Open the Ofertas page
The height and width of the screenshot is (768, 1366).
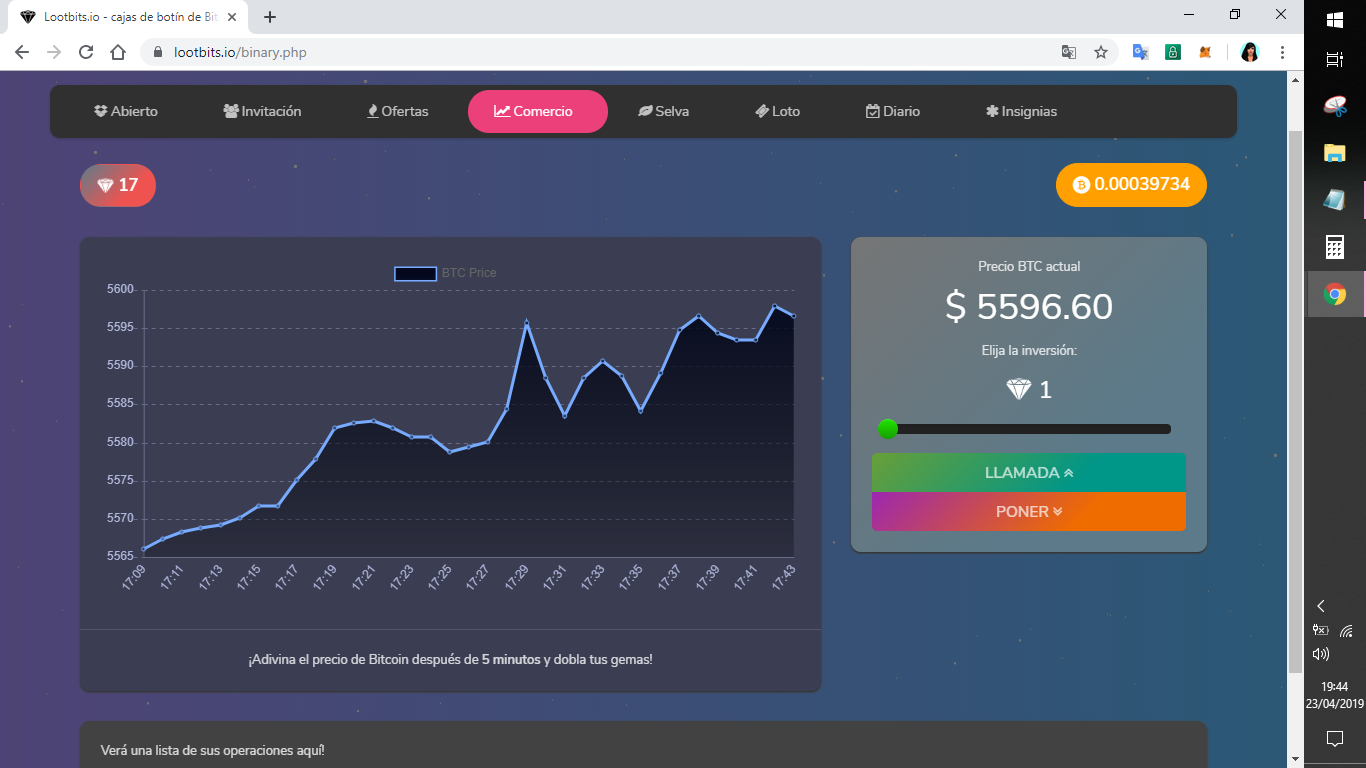coord(398,111)
